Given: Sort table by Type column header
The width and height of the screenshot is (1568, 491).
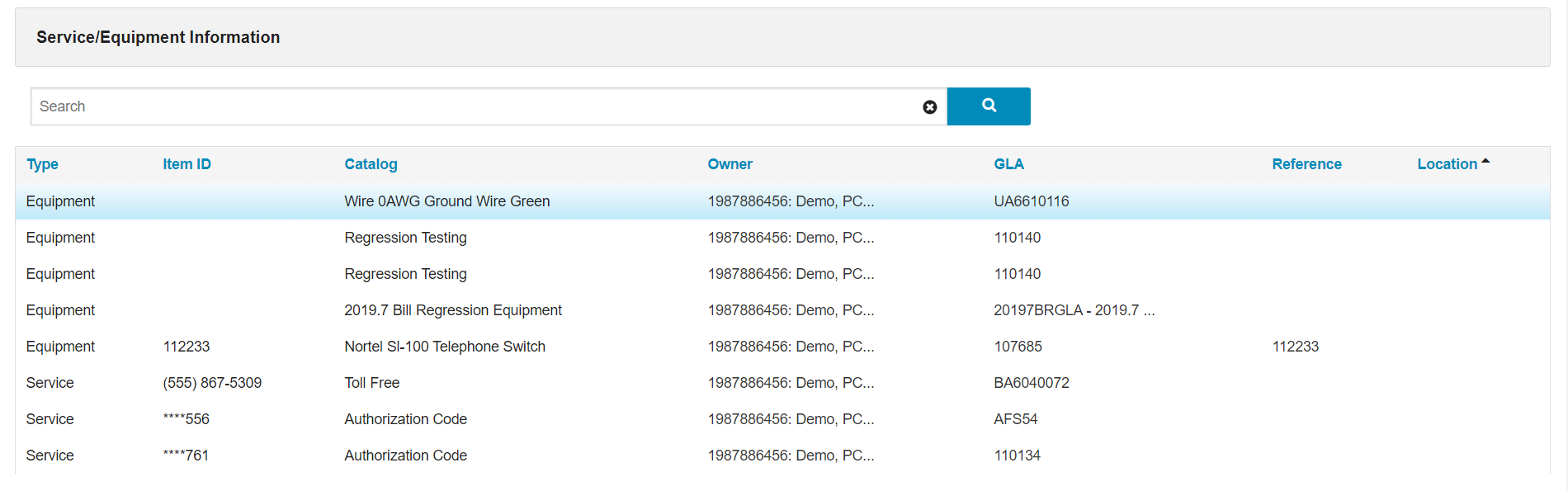Looking at the screenshot, I should tap(42, 164).
